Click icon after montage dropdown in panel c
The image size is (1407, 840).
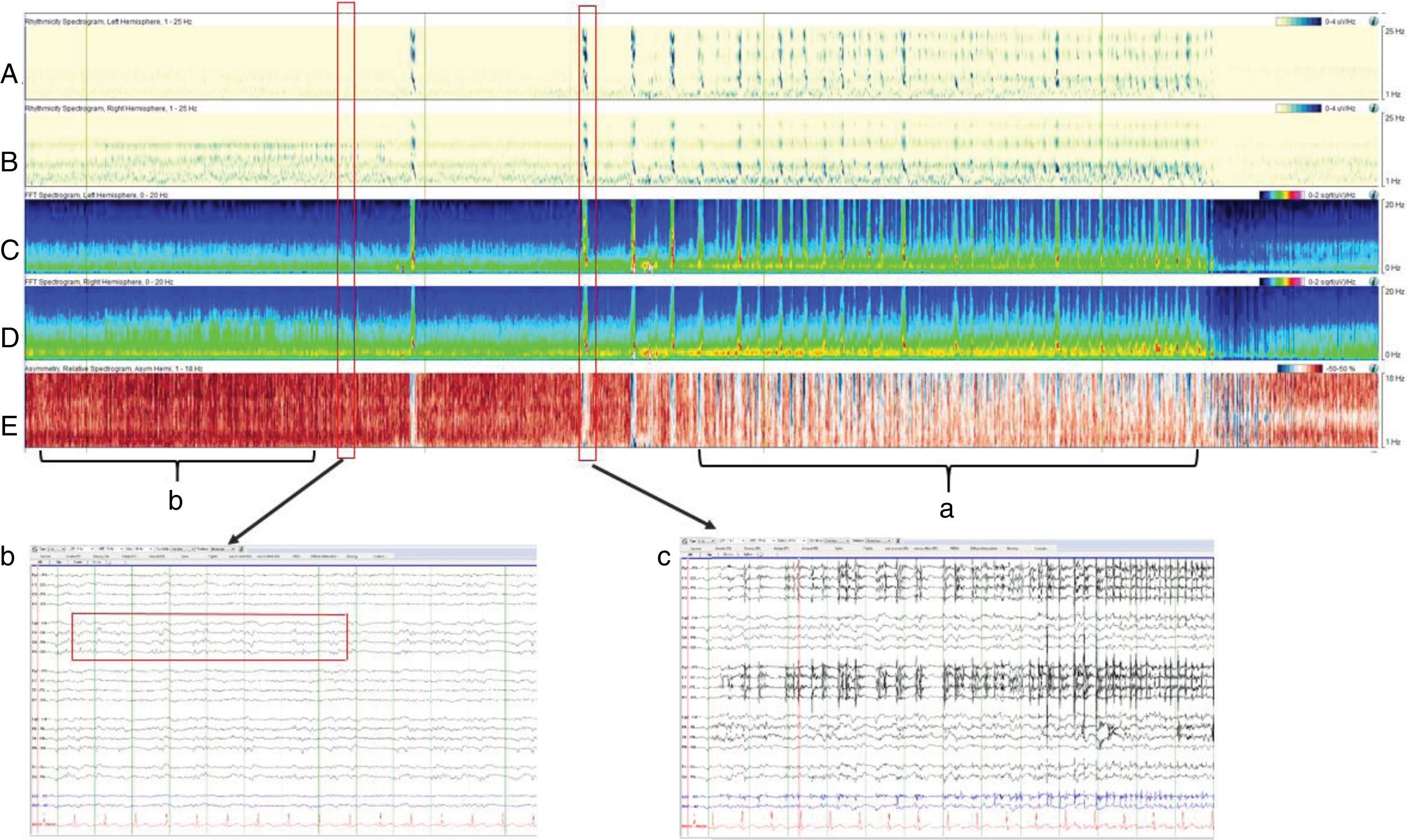(898, 542)
